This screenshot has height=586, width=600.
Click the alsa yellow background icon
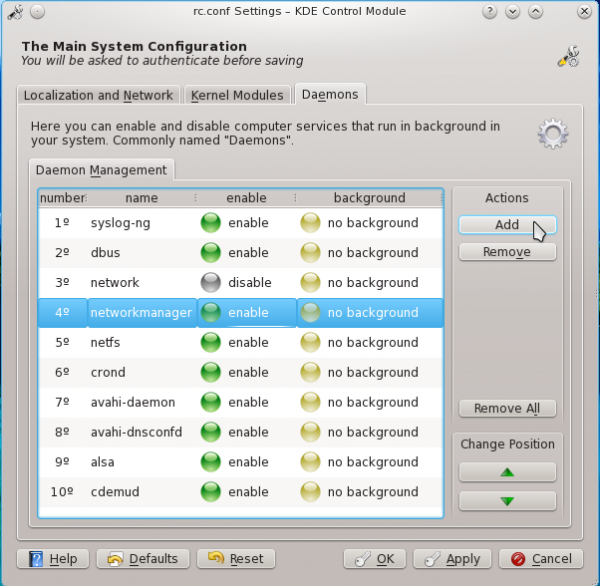(310, 462)
